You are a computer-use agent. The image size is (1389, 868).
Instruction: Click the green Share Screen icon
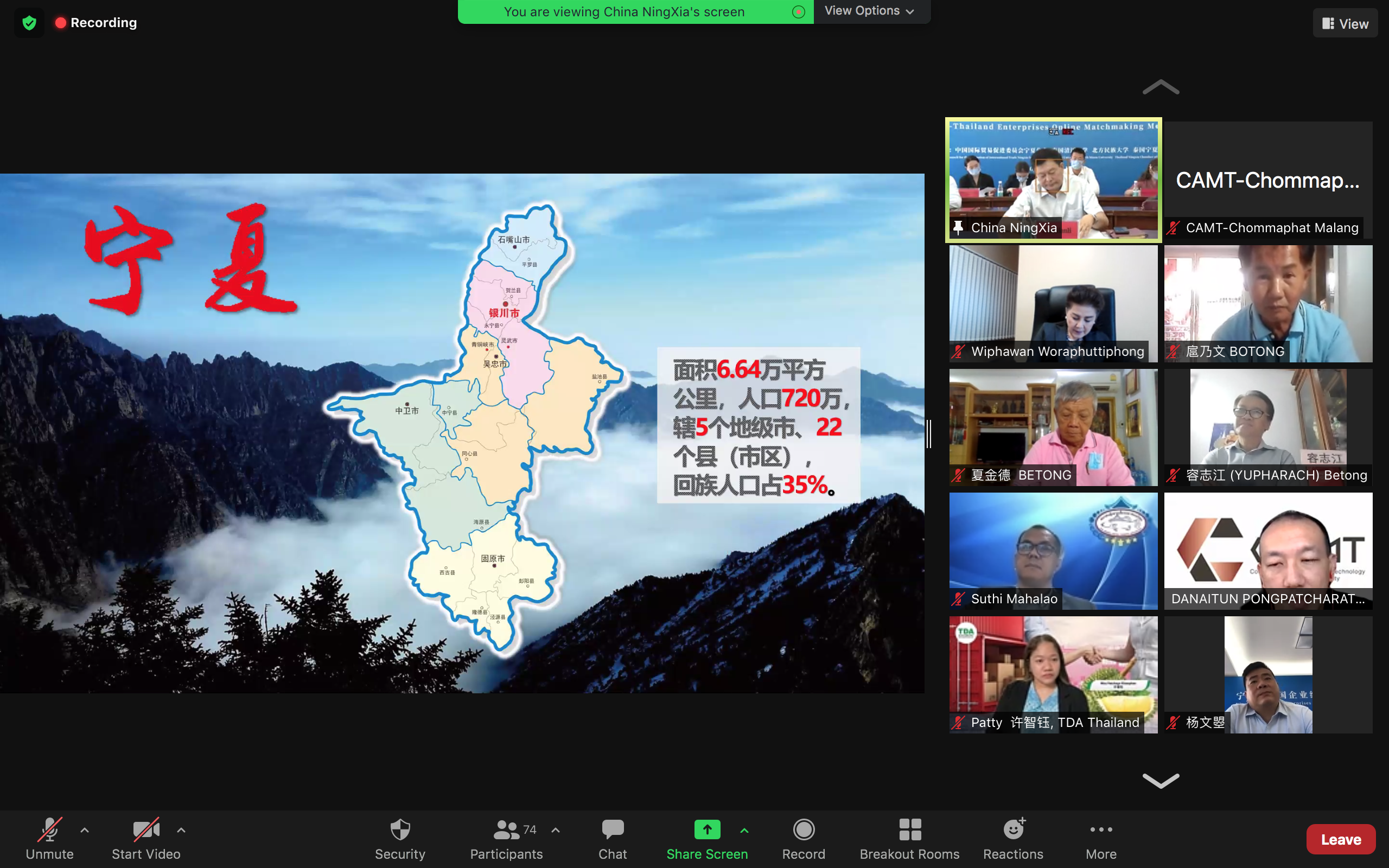tap(706, 829)
